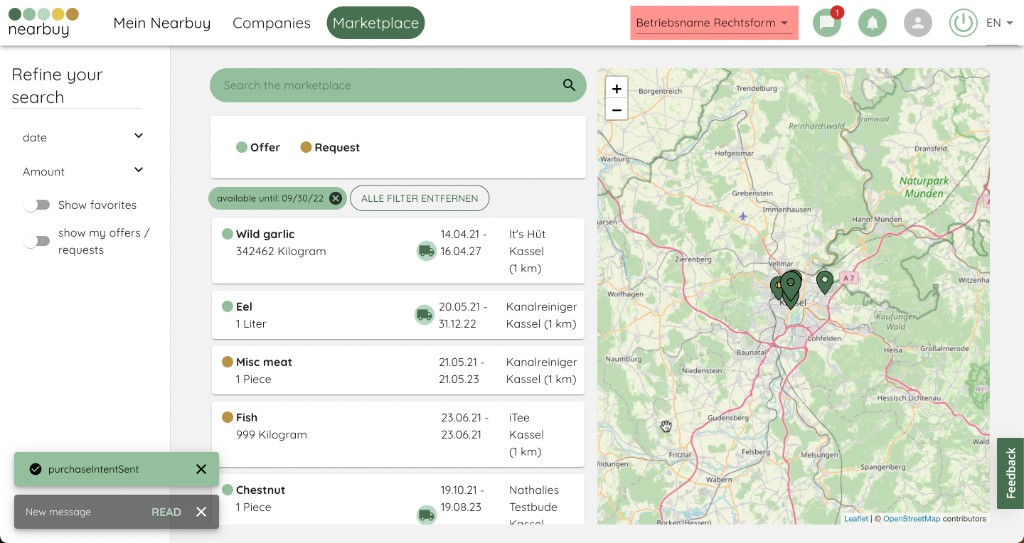Click the power logout icon

click(x=963, y=23)
